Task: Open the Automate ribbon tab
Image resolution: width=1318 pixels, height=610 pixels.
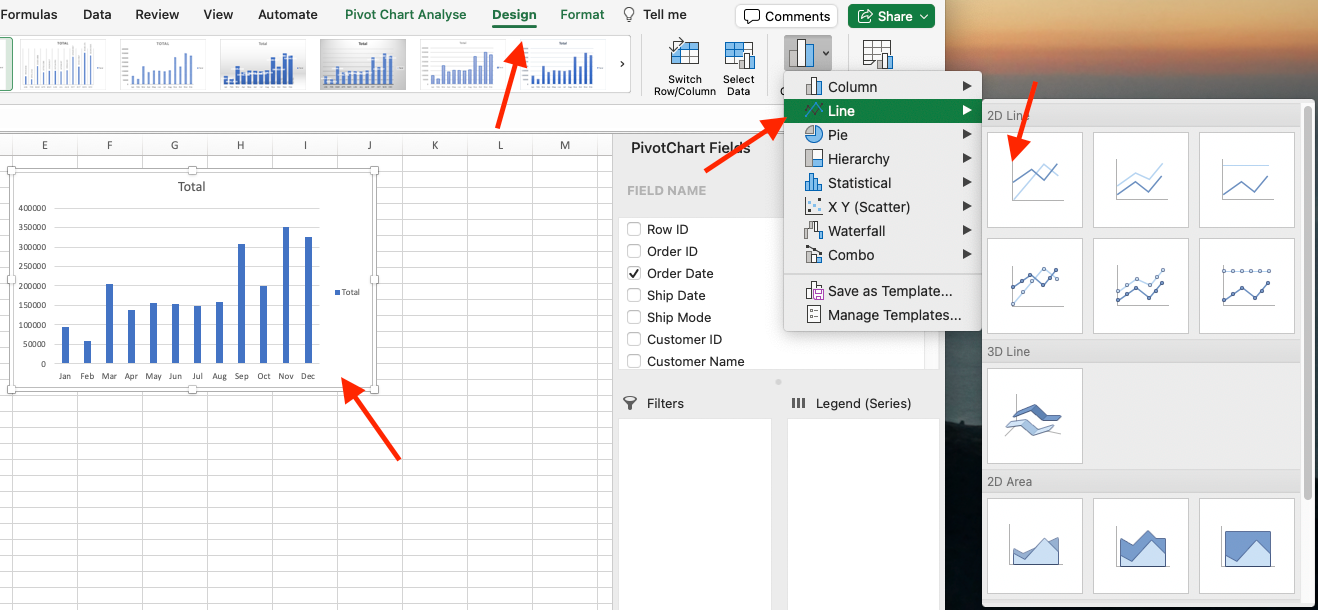Action: tap(288, 15)
